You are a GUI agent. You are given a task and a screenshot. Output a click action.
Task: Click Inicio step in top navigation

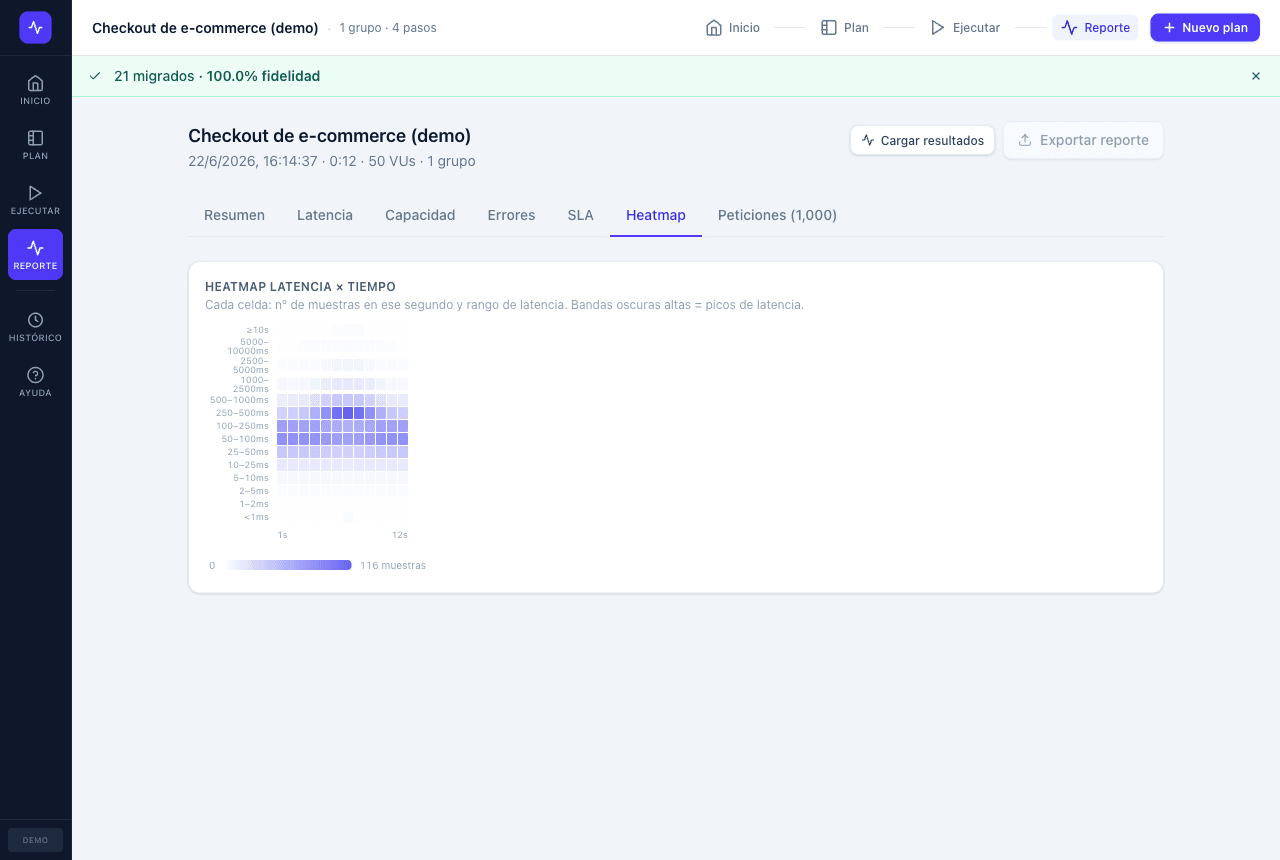tap(733, 28)
